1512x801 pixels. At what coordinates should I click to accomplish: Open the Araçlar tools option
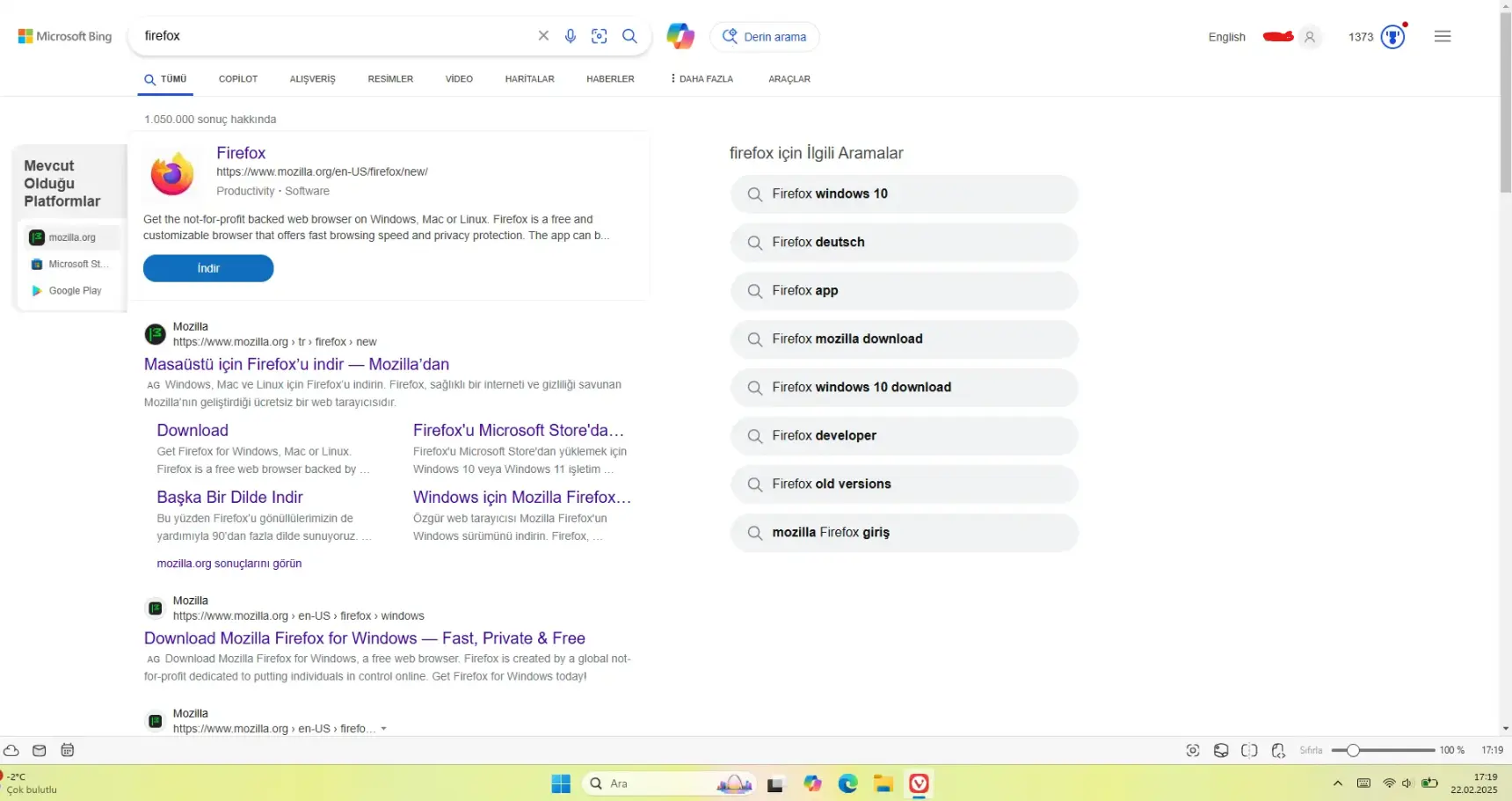coord(789,79)
